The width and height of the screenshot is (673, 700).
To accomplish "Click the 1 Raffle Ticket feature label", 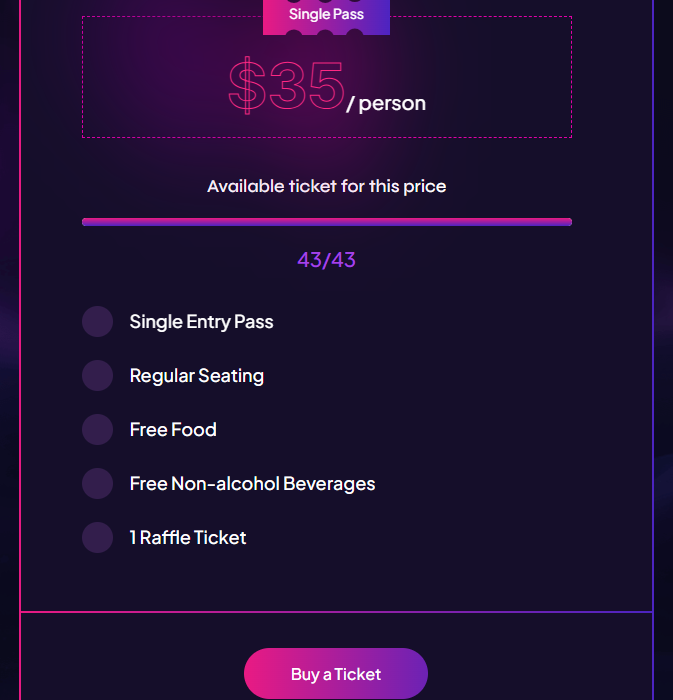I will pyautogui.click(x=188, y=538).
